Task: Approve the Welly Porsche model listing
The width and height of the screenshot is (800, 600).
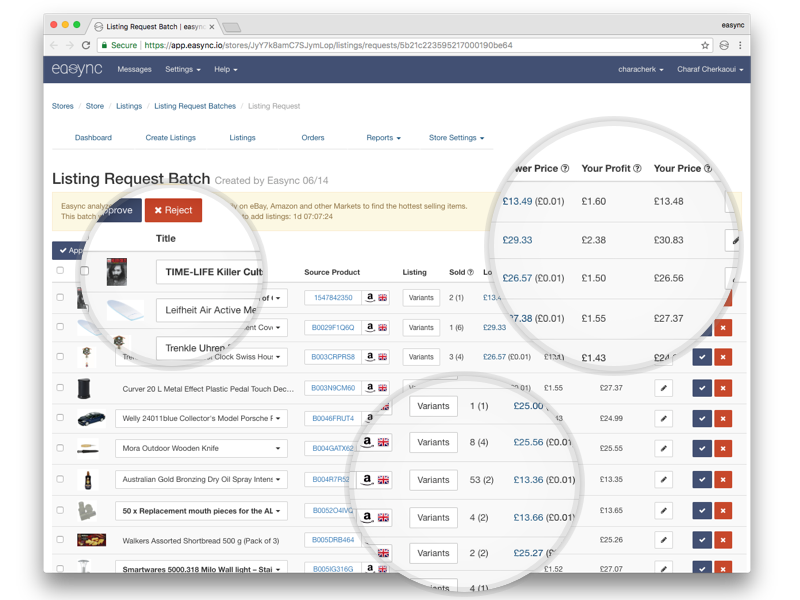Action: [x=702, y=419]
